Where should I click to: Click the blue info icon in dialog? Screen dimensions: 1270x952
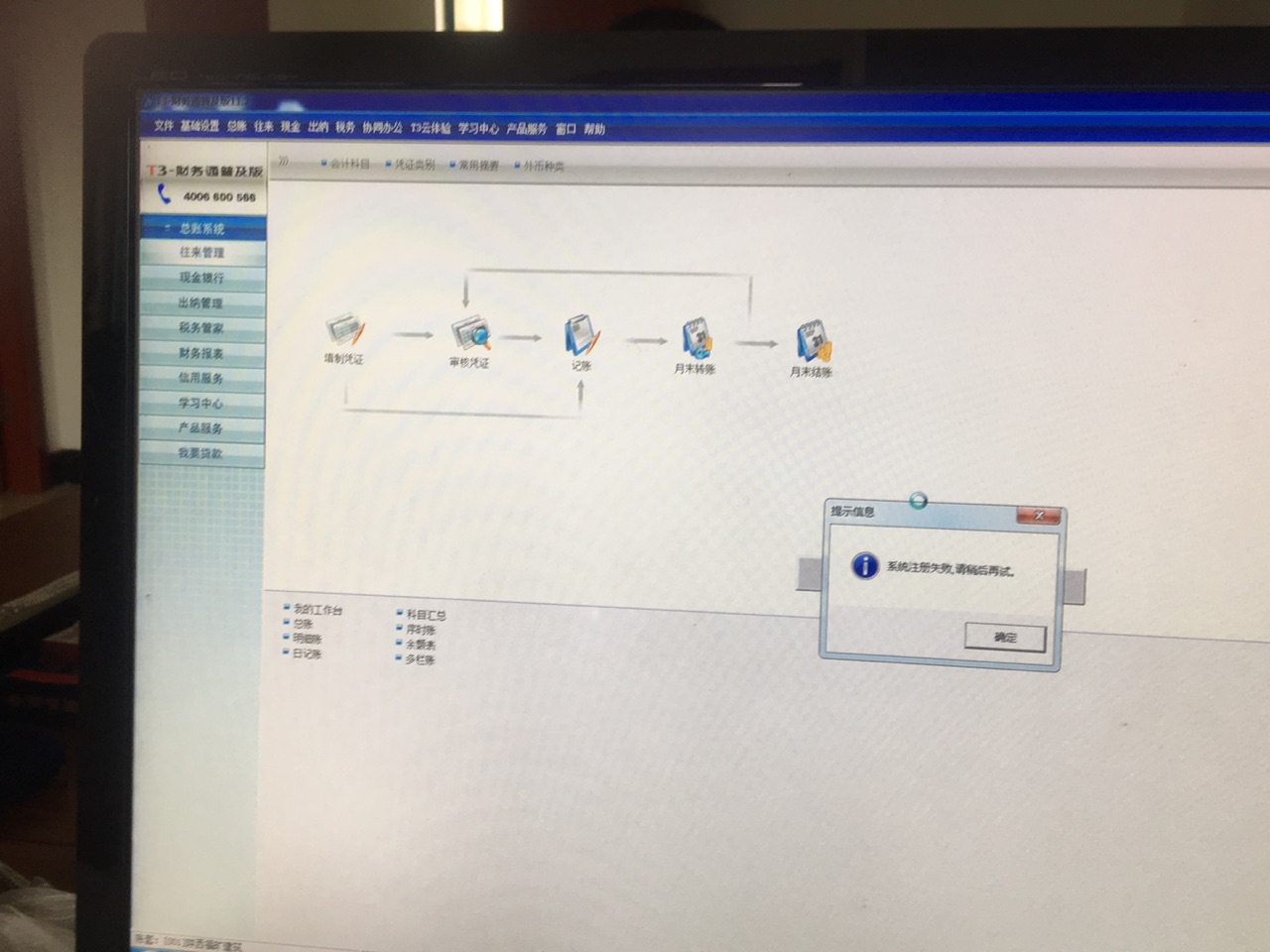[864, 565]
